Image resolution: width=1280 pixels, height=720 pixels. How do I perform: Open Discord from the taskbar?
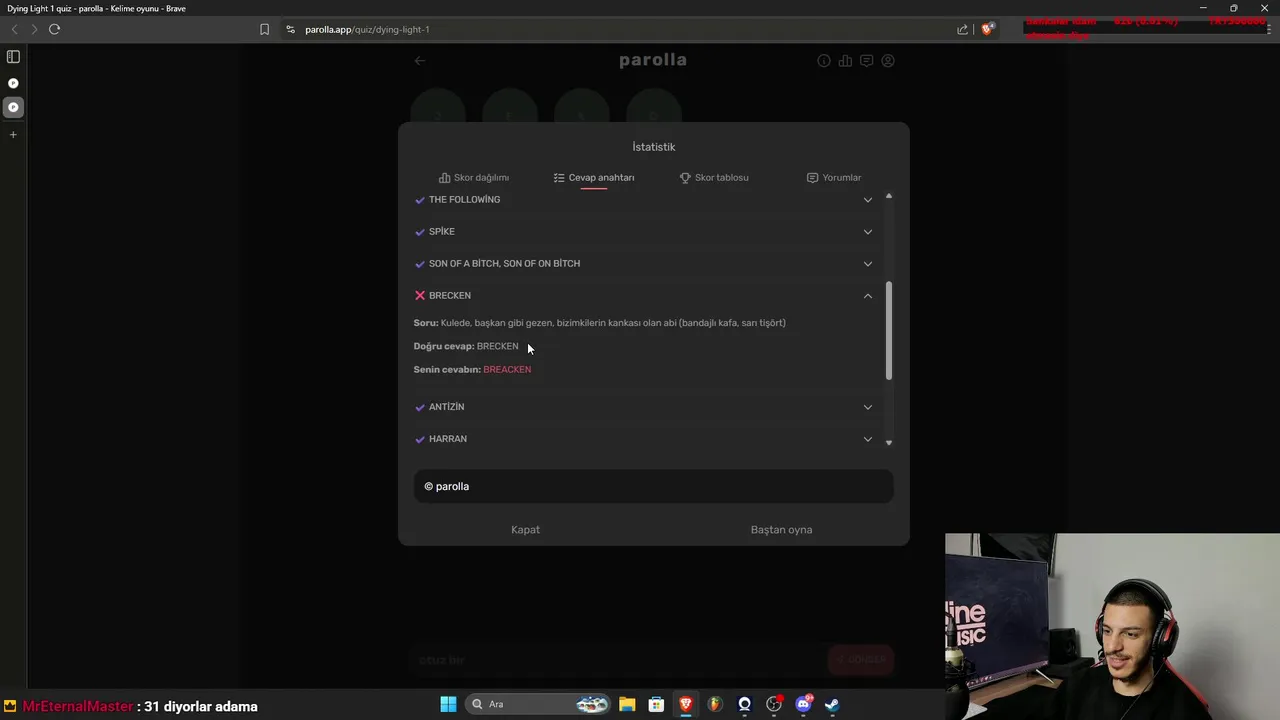[x=803, y=704]
